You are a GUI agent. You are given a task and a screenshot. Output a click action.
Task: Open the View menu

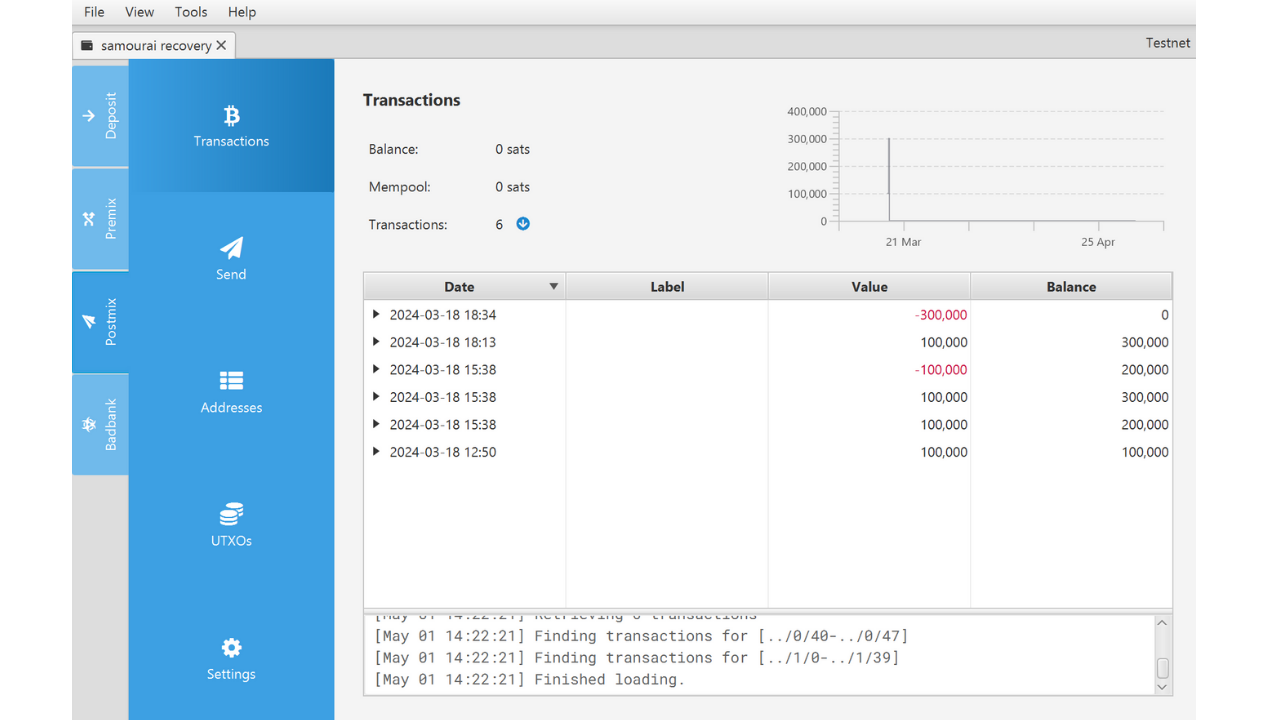pyautogui.click(x=140, y=12)
